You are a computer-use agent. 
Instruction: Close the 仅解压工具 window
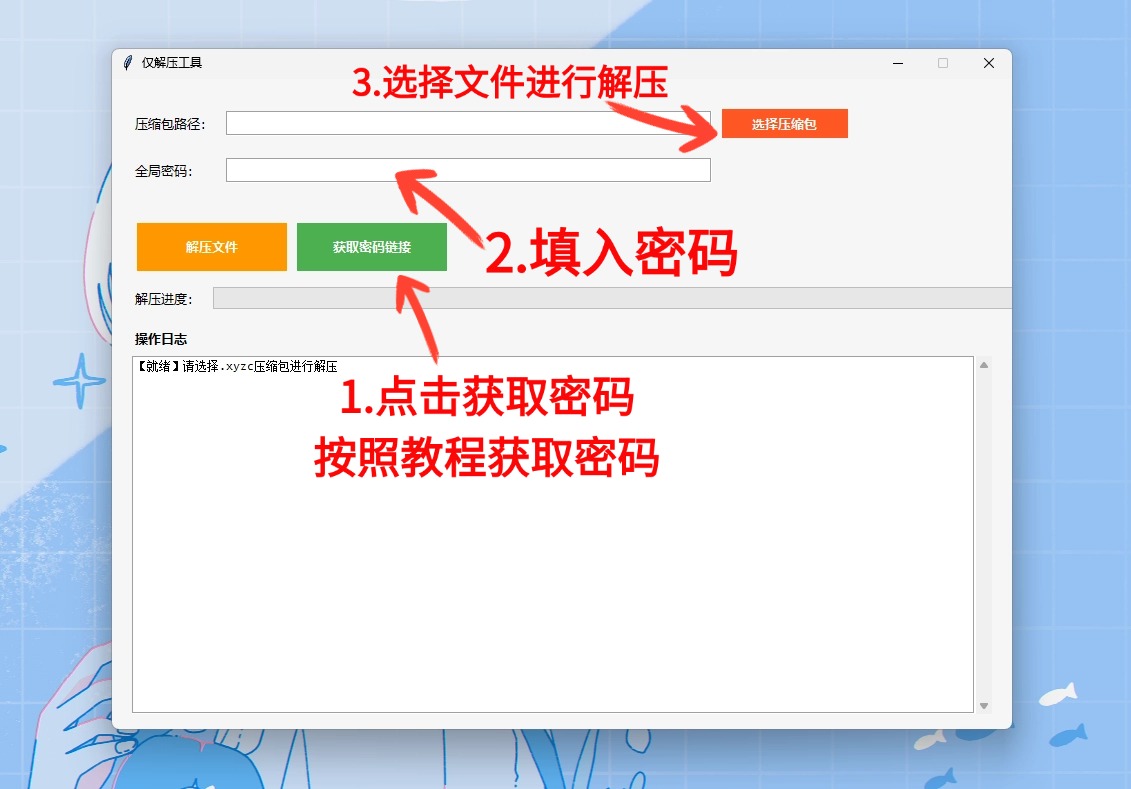point(988,63)
